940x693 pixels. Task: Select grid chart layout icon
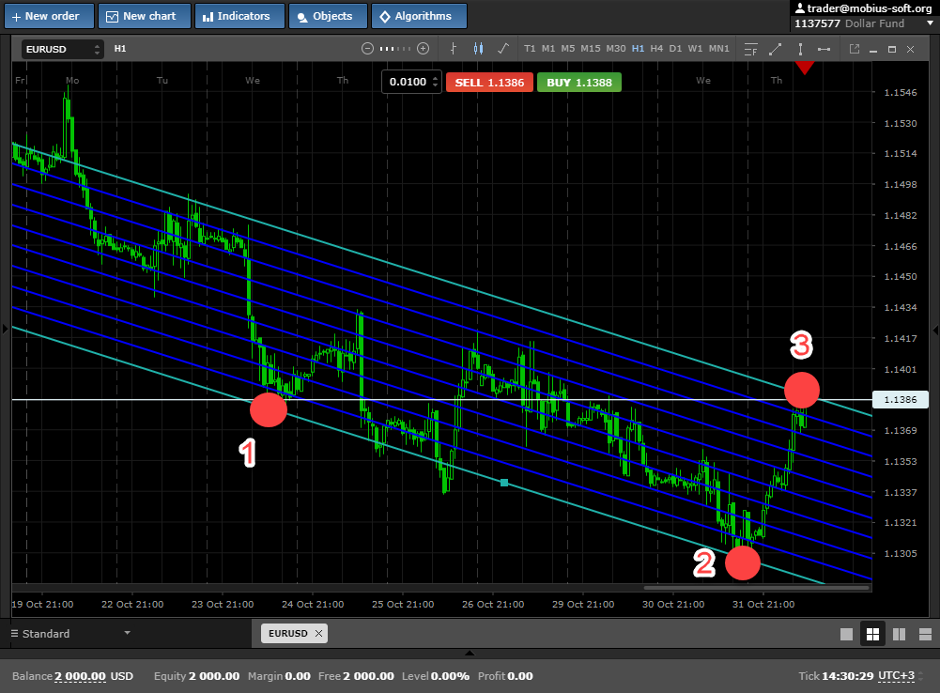(x=873, y=634)
